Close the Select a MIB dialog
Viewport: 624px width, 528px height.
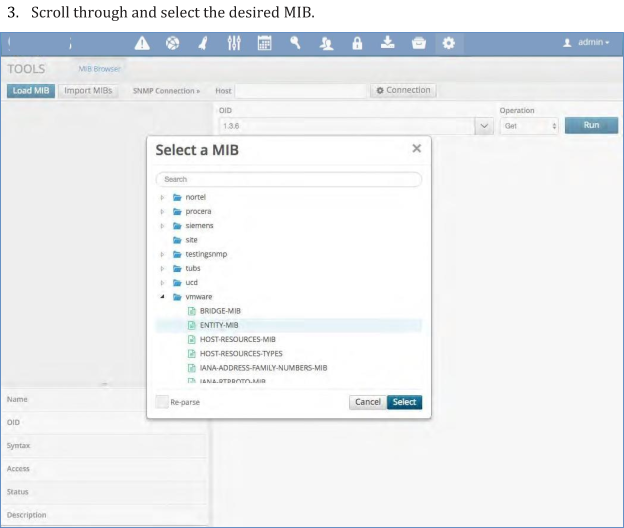tap(417, 148)
